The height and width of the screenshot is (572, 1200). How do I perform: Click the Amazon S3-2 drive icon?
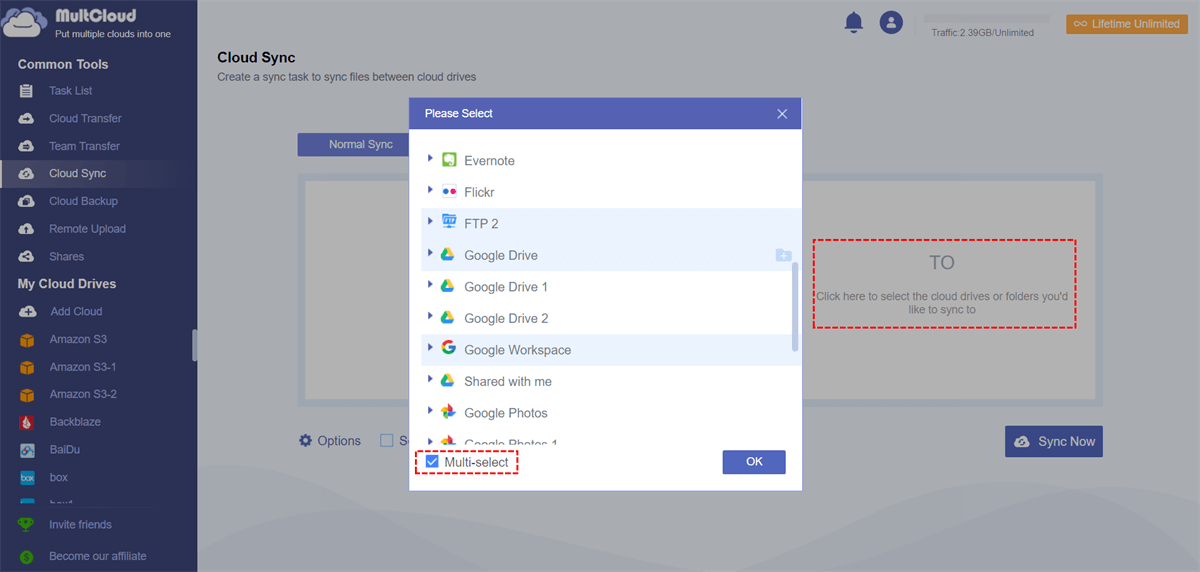pyautogui.click(x=27, y=394)
